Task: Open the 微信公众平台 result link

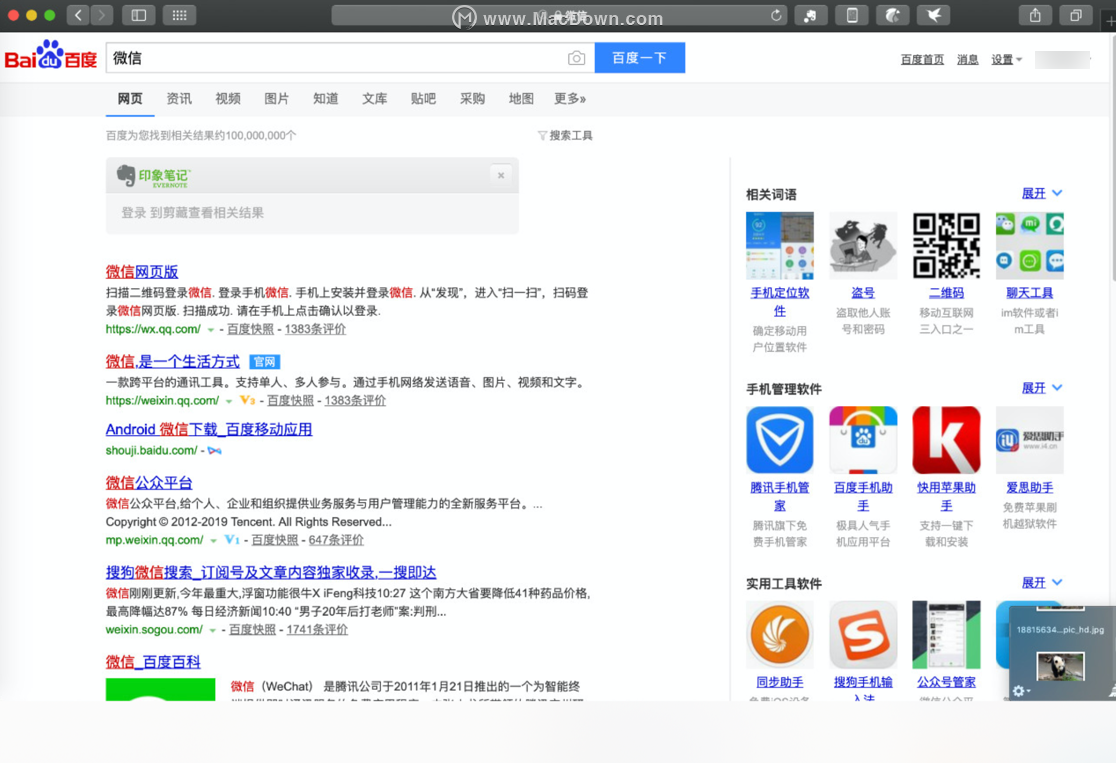Action: click(149, 483)
